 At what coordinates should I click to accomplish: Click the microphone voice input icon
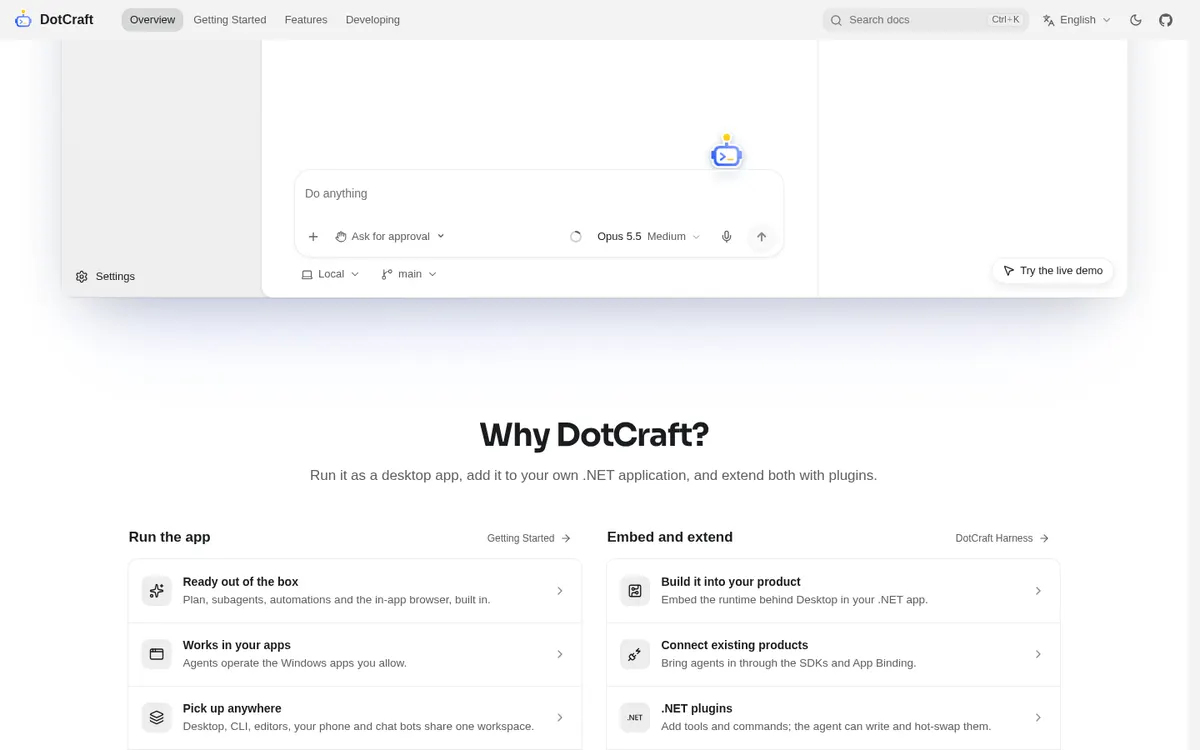pyautogui.click(x=727, y=237)
